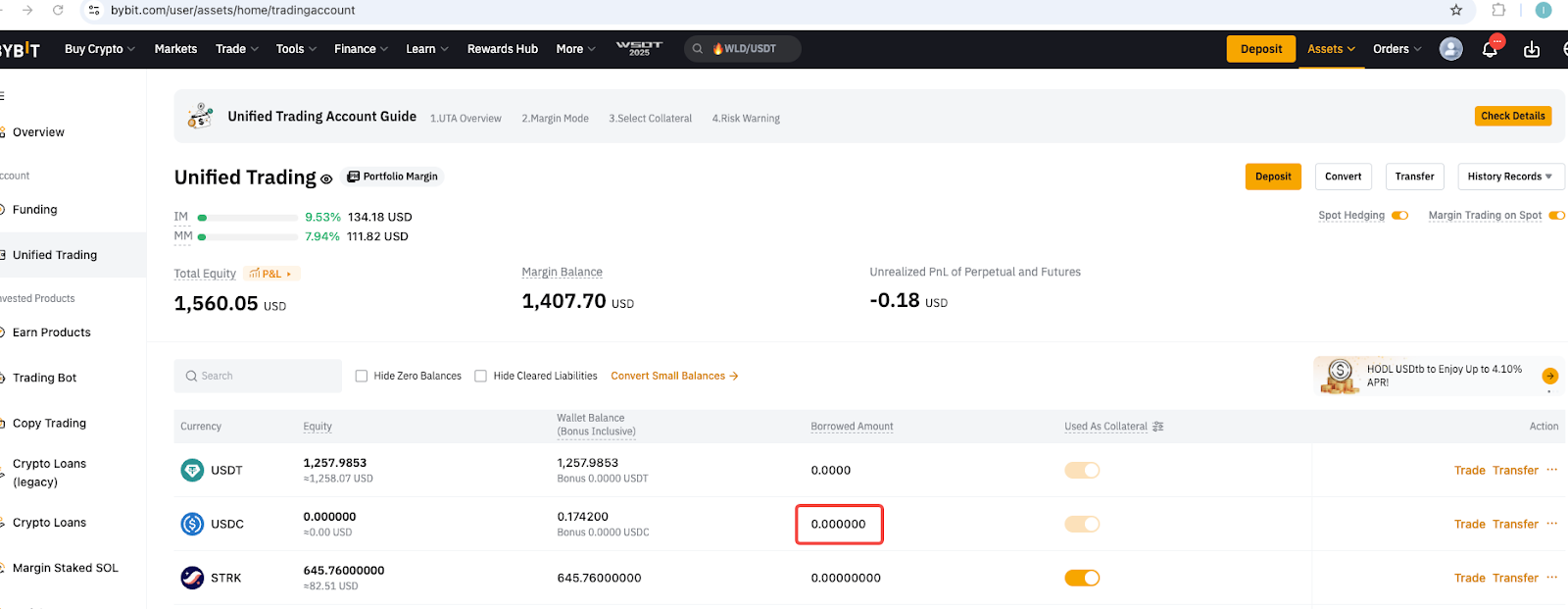Toggle balance visibility eye icon beside Unified Trading
Screen dimensions: 1568x609
pos(326,179)
